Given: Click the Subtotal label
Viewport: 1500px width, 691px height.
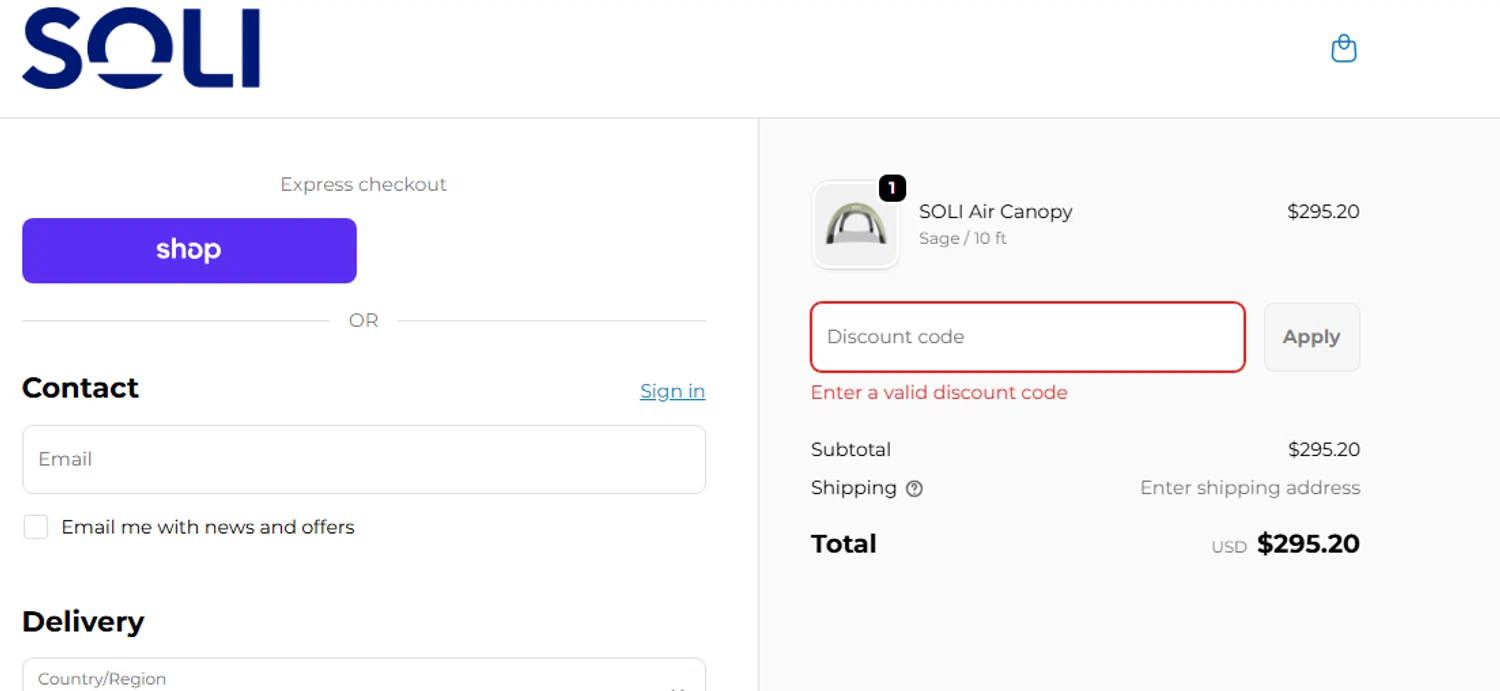Looking at the screenshot, I should [x=851, y=450].
